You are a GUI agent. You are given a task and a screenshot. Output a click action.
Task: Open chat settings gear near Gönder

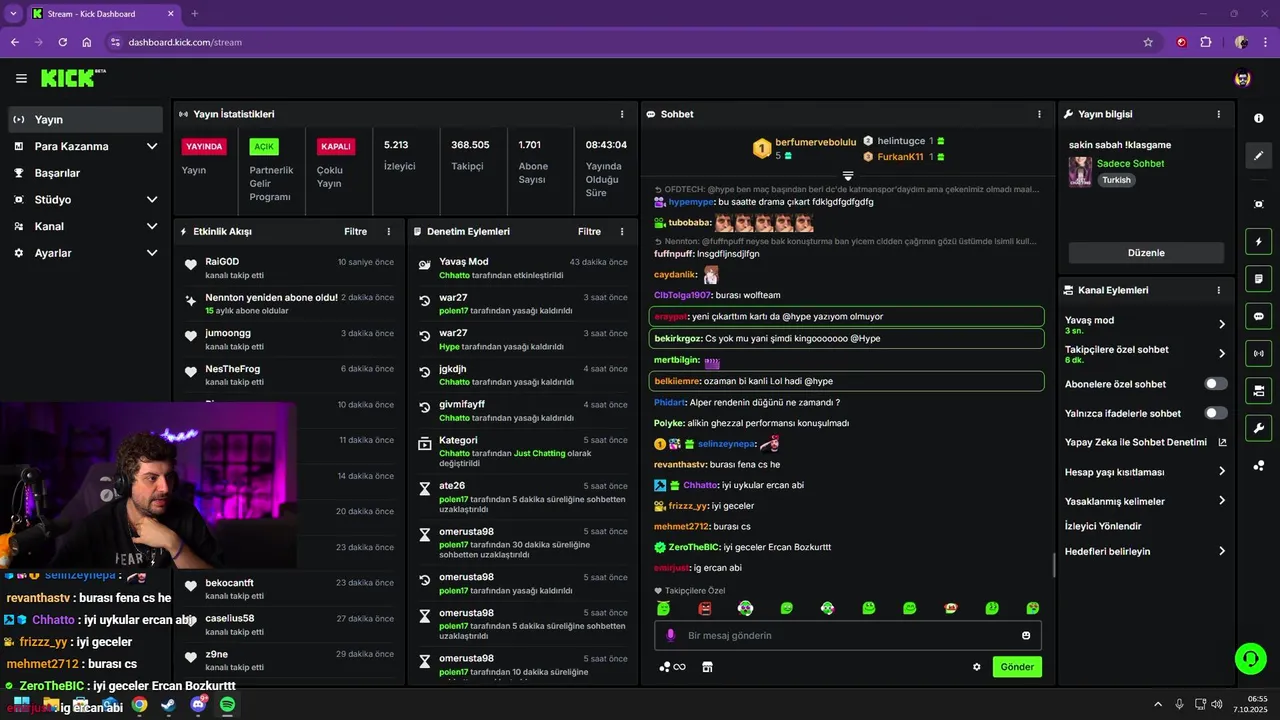[977, 667]
